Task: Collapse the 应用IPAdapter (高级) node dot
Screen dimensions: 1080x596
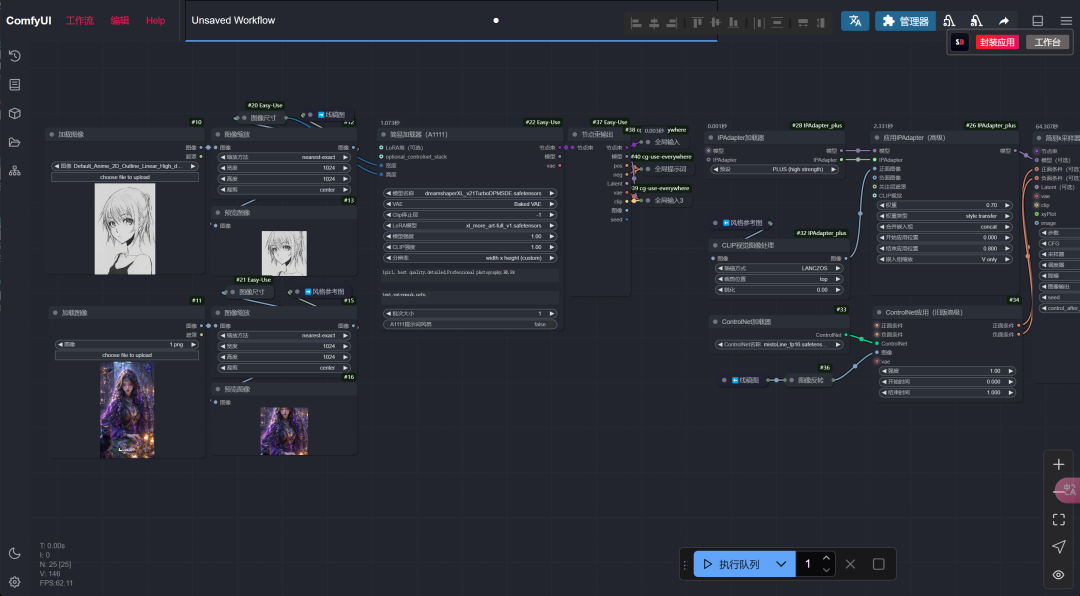Action: pos(877,138)
